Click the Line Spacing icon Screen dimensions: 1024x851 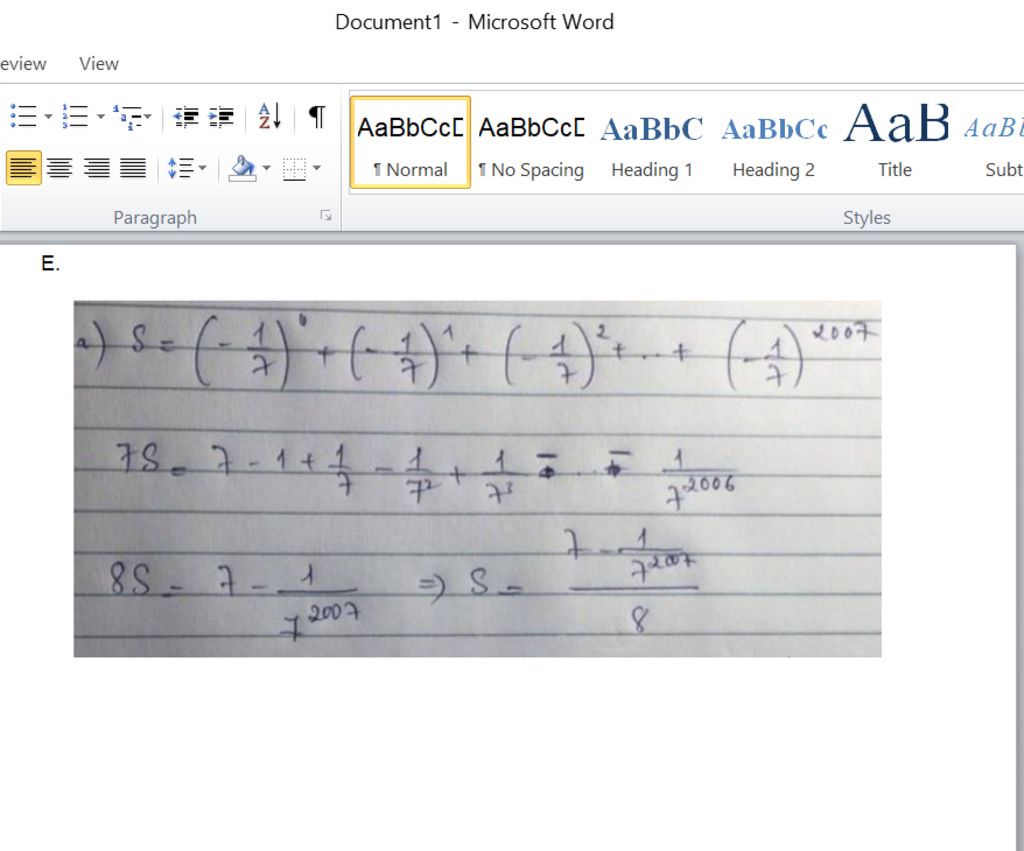click(x=180, y=169)
